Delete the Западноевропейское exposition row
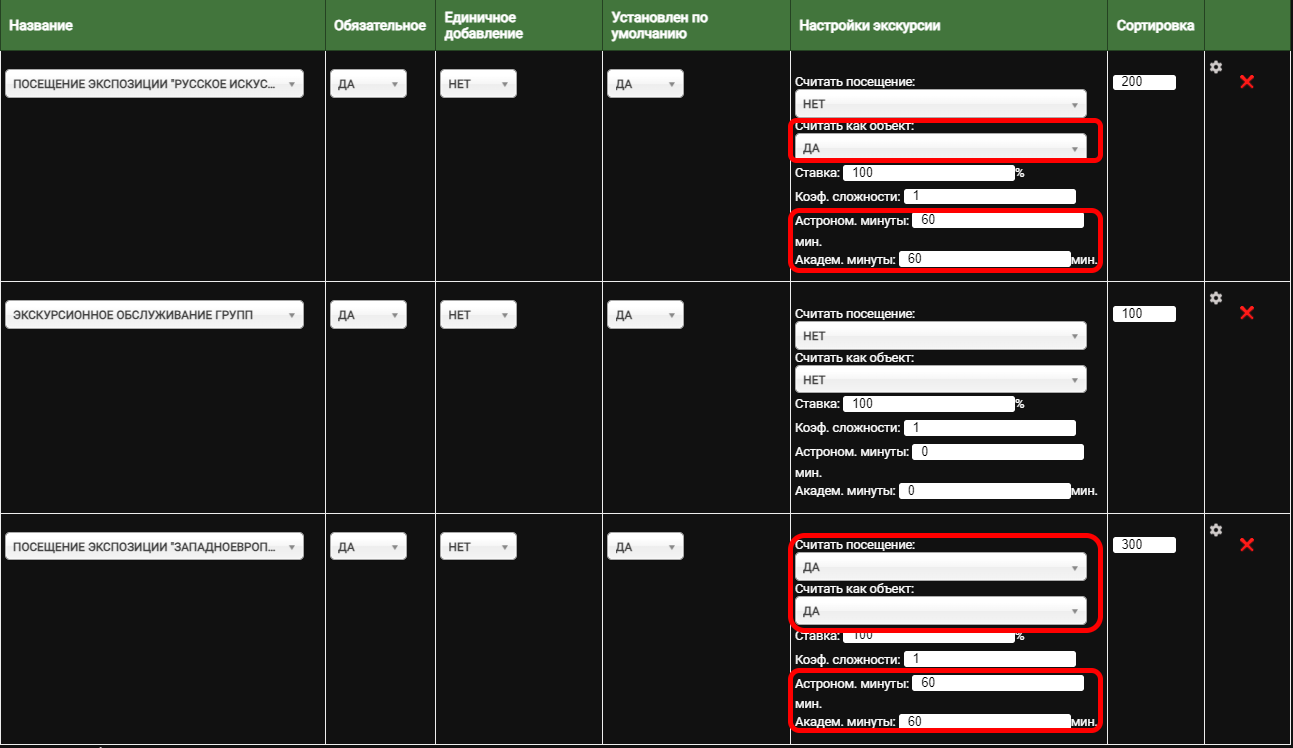 pos(1246,545)
